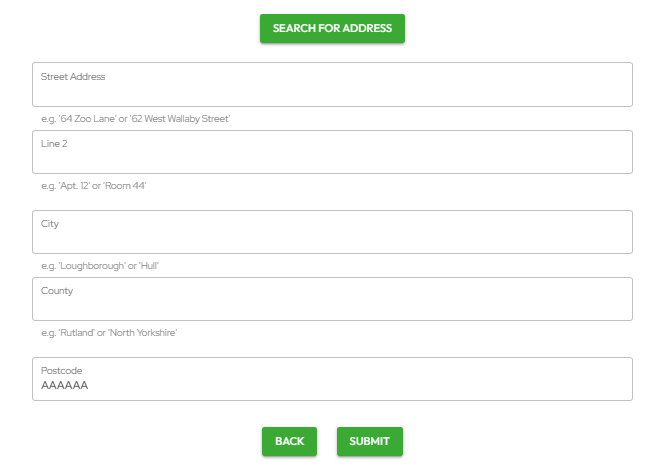Image resolution: width=670 pixels, height=466 pixels.
Task: Click the '64 Zoo Lane' example hint
Action: [86, 119]
